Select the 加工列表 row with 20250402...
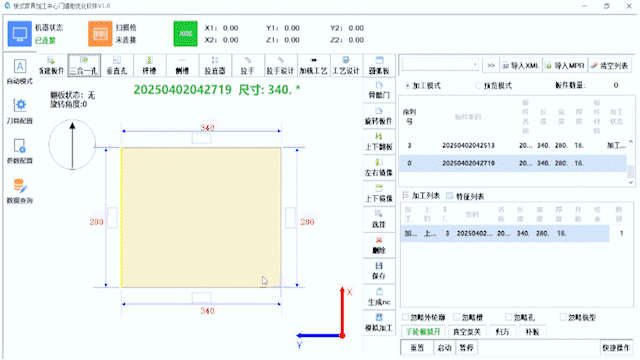The image size is (640, 360). point(505,233)
